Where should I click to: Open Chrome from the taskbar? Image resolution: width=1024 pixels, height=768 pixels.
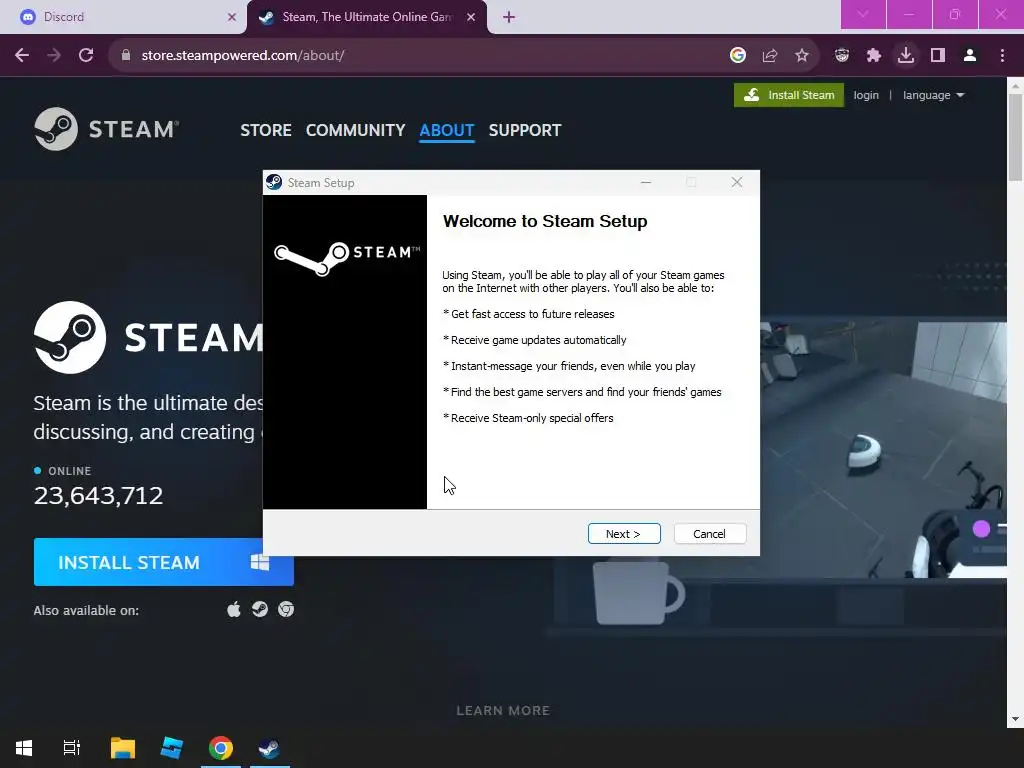tap(221, 748)
